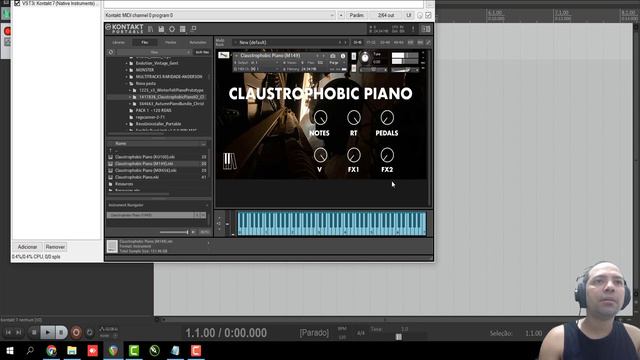Adjust the preview volume slider in browser
Image resolution: width=640 pixels, height=360 pixels.
click(x=174, y=232)
